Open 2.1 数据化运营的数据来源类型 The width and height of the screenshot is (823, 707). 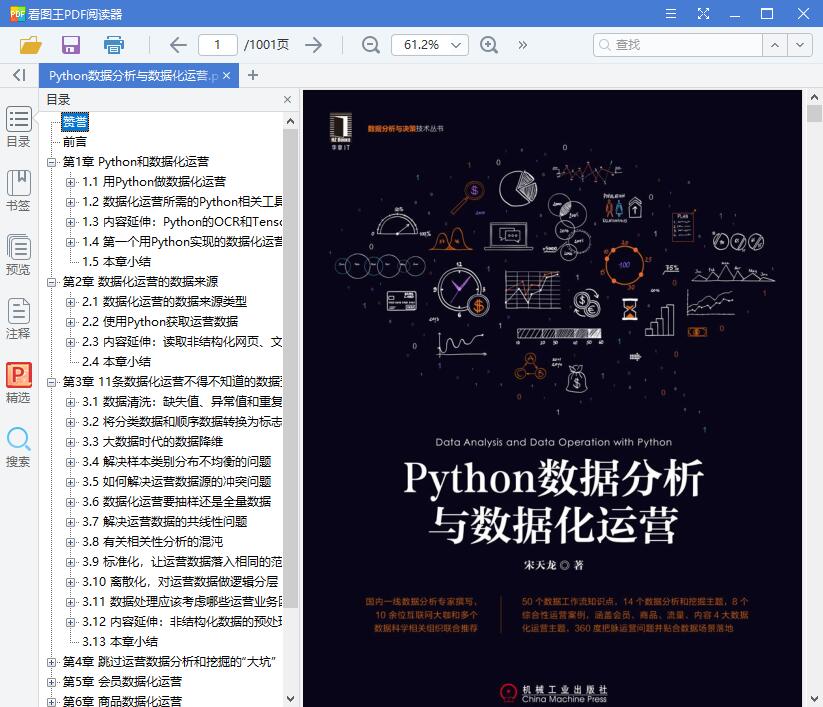pyautogui.click(x=164, y=302)
